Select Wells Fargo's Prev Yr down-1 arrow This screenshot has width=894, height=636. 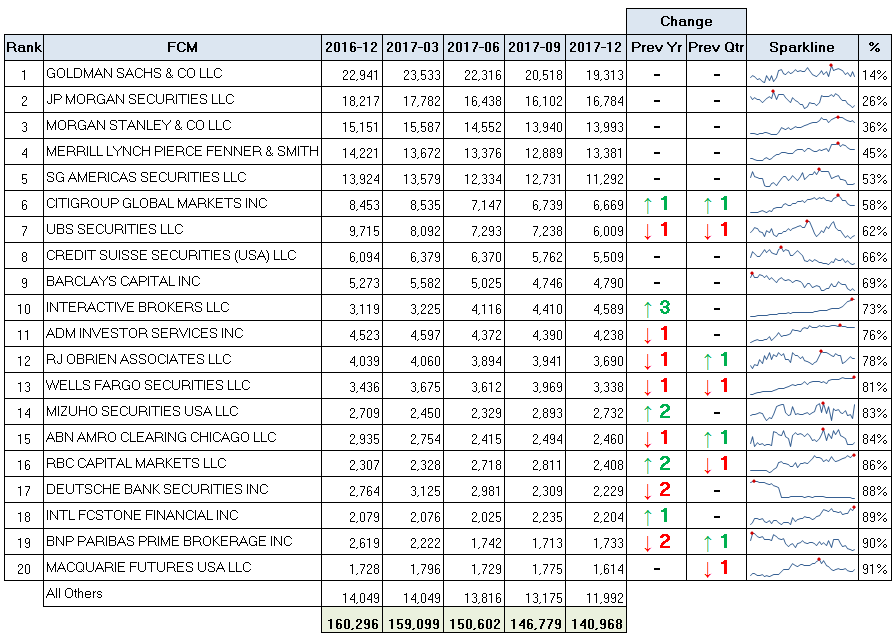pos(656,386)
